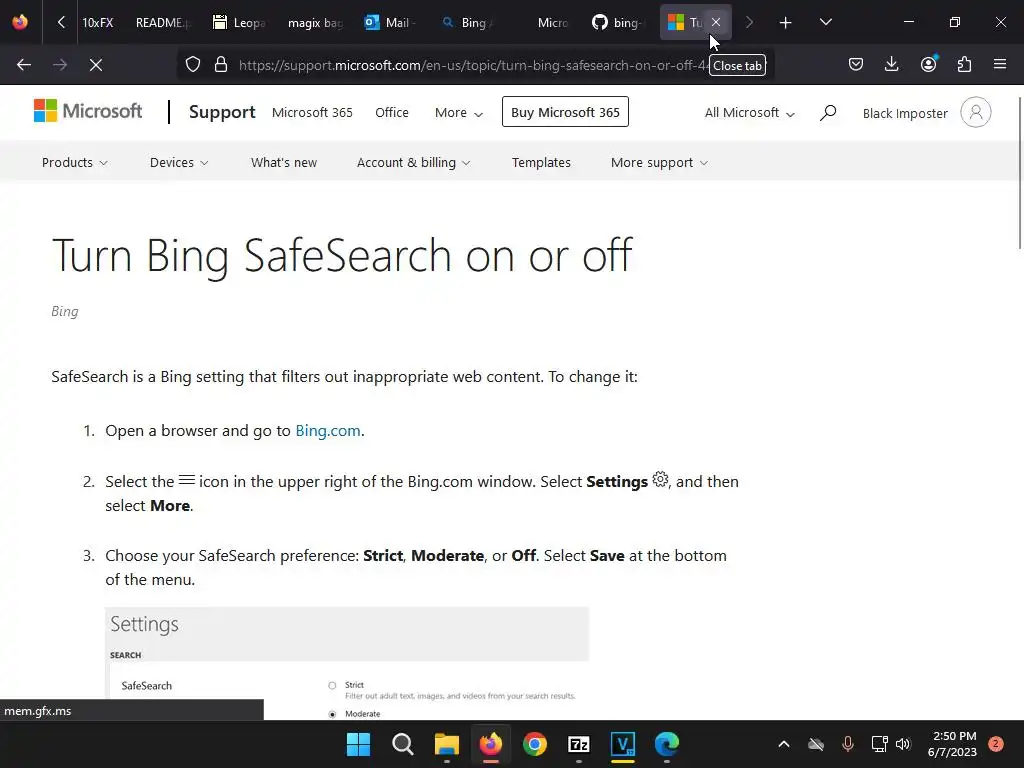The height and width of the screenshot is (768, 1024).
Task: Open the Microsoft 365 link
Action: pyautogui.click(x=312, y=112)
